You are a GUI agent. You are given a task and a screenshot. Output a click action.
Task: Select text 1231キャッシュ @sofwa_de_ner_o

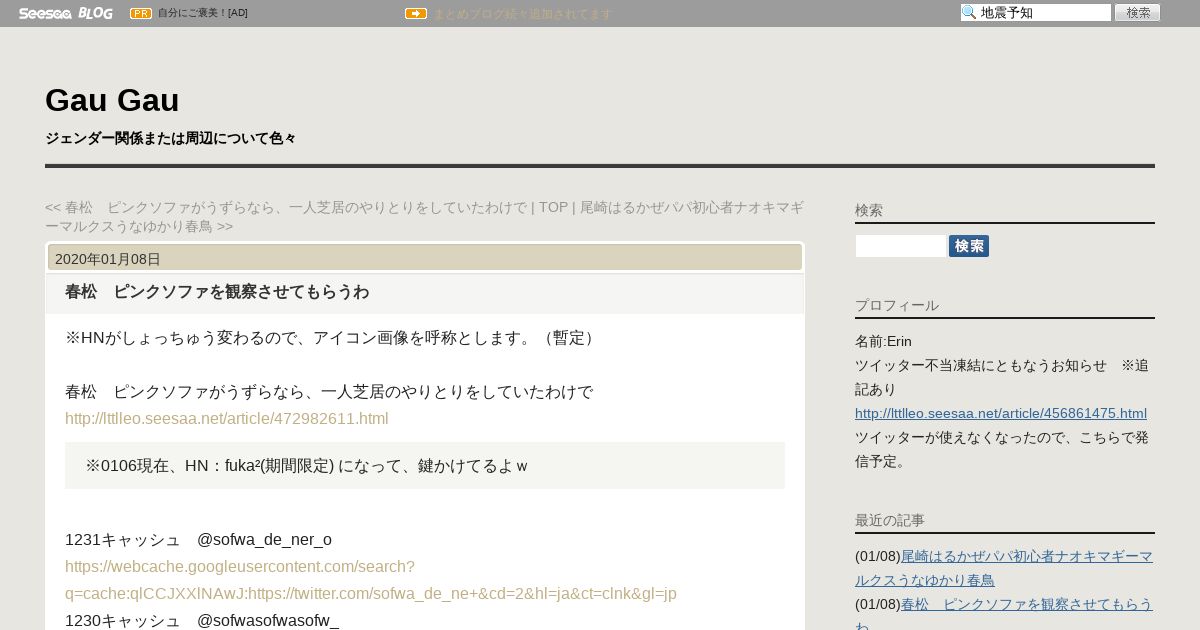[x=198, y=540]
